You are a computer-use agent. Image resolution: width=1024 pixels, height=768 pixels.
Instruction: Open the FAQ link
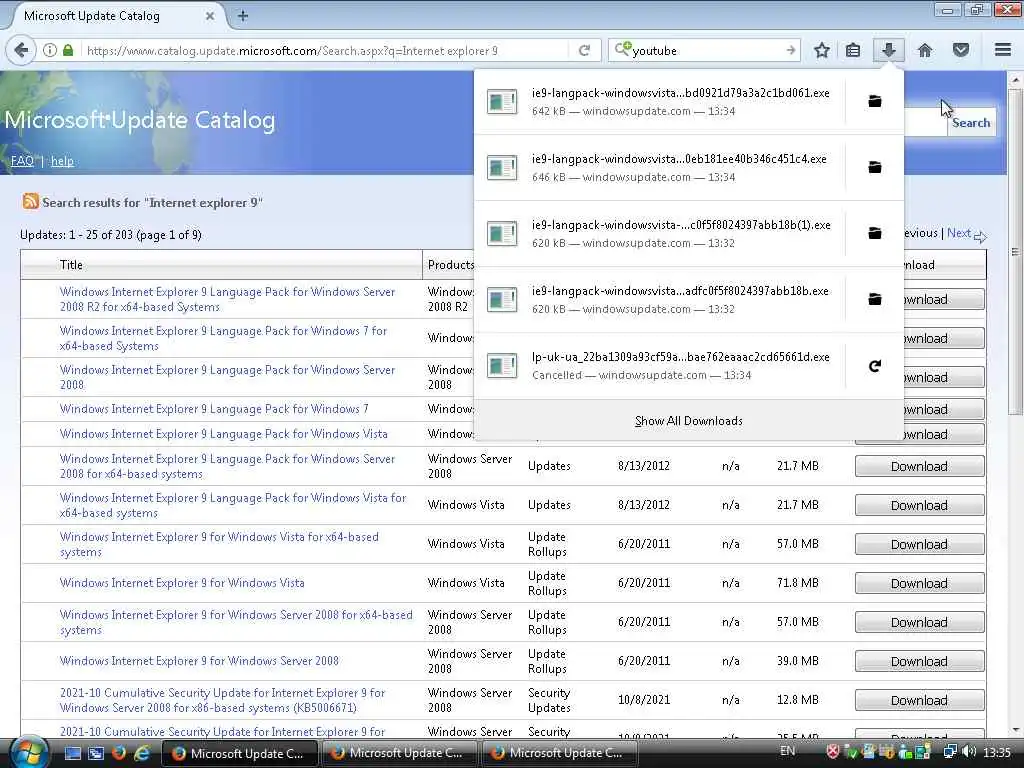[22, 161]
